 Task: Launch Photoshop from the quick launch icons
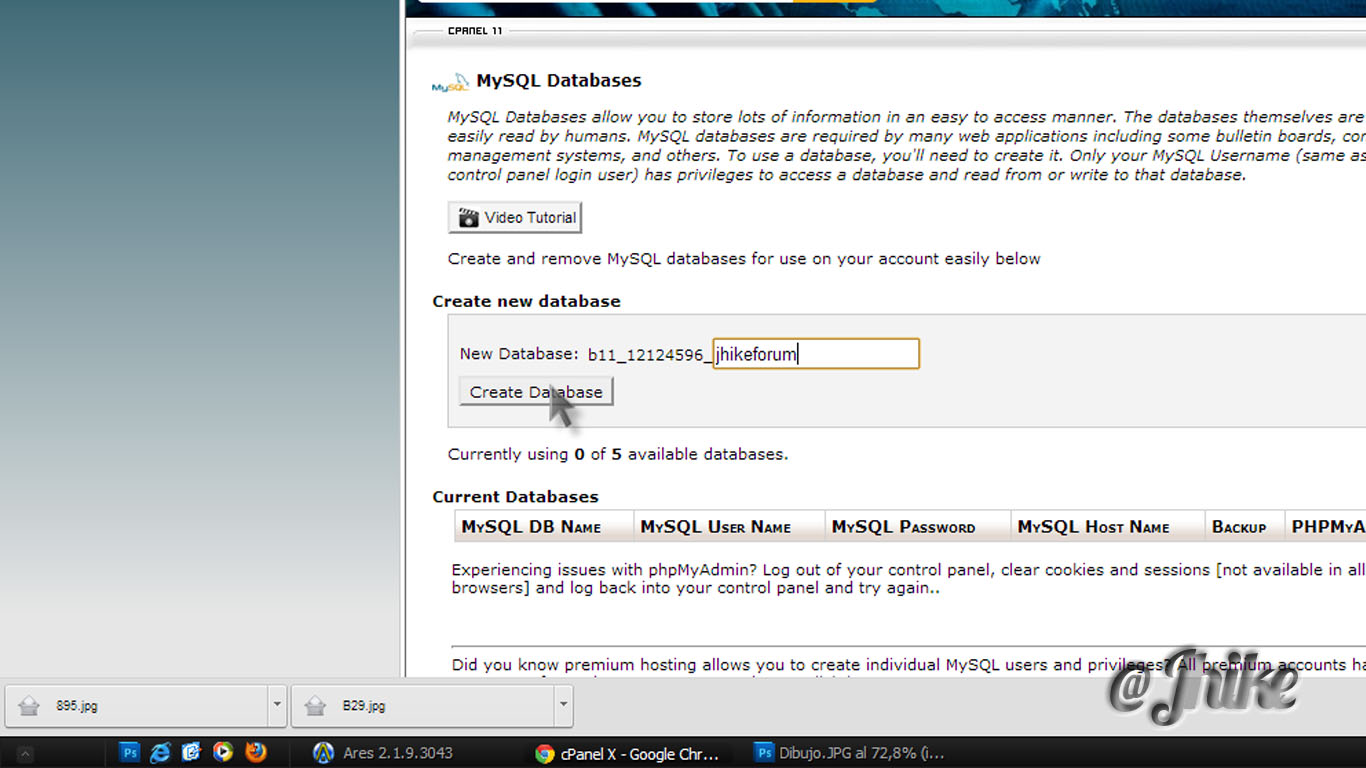point(130,752)
